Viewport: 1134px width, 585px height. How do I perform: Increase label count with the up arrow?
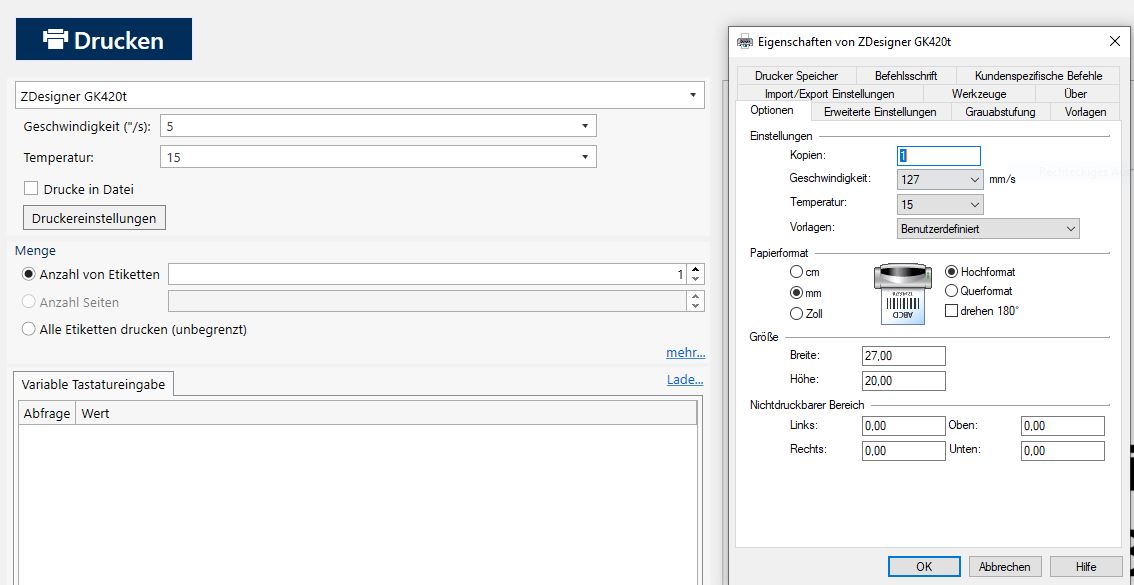(x=696, y=269)
